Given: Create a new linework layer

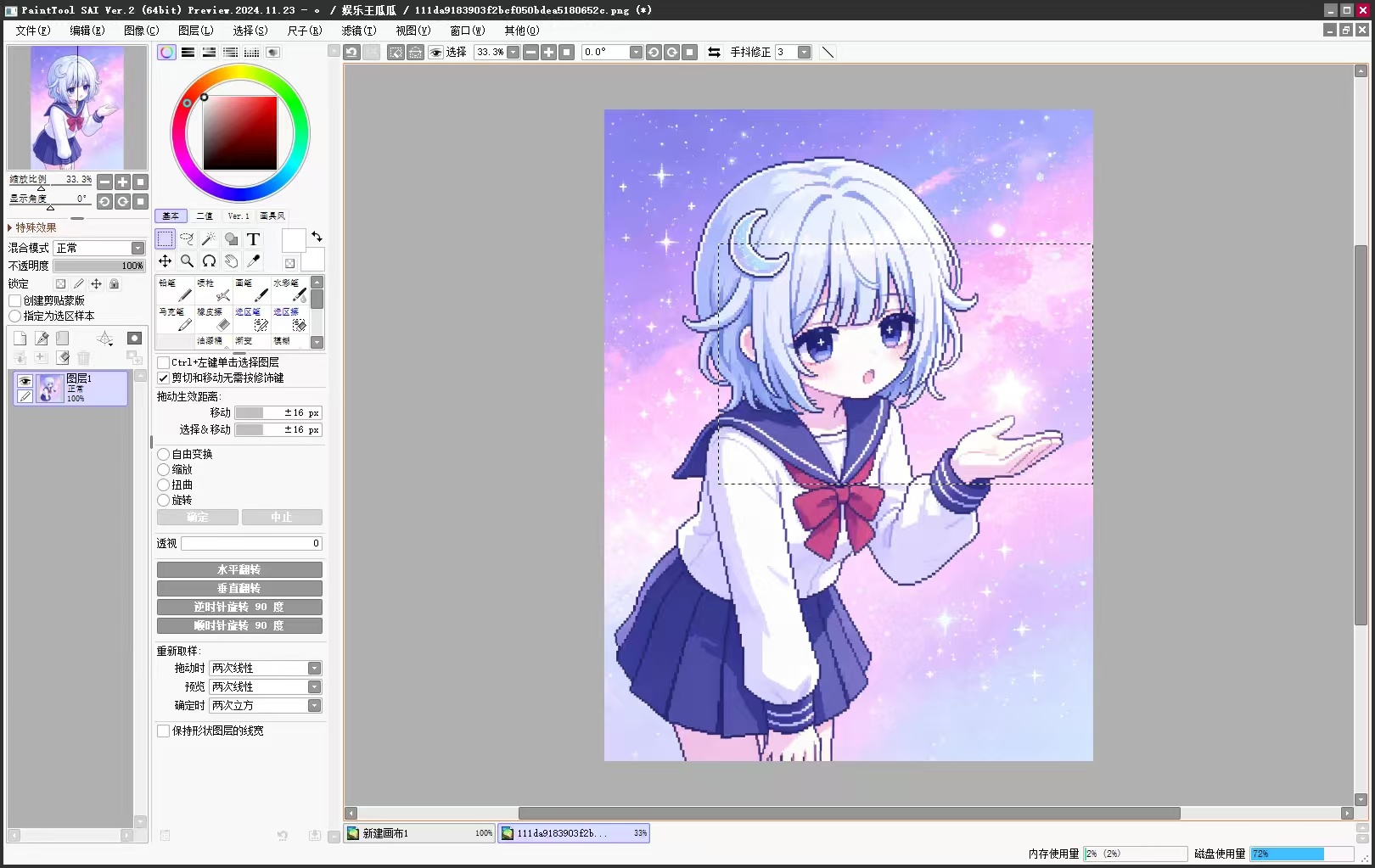Looking at the screenshot, I should [x=42, y=339].
